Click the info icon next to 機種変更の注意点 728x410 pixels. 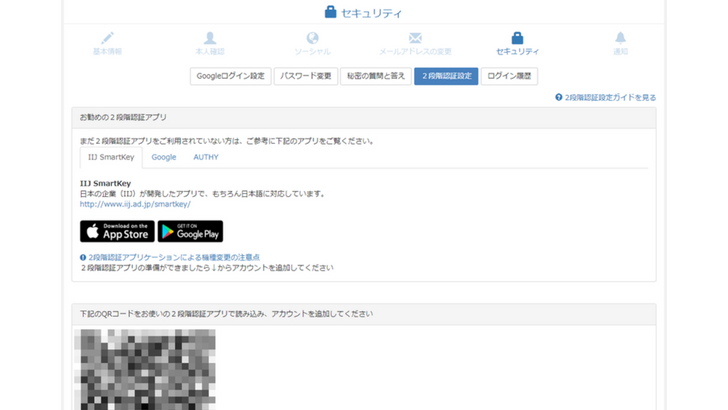[x=83, y=257]
